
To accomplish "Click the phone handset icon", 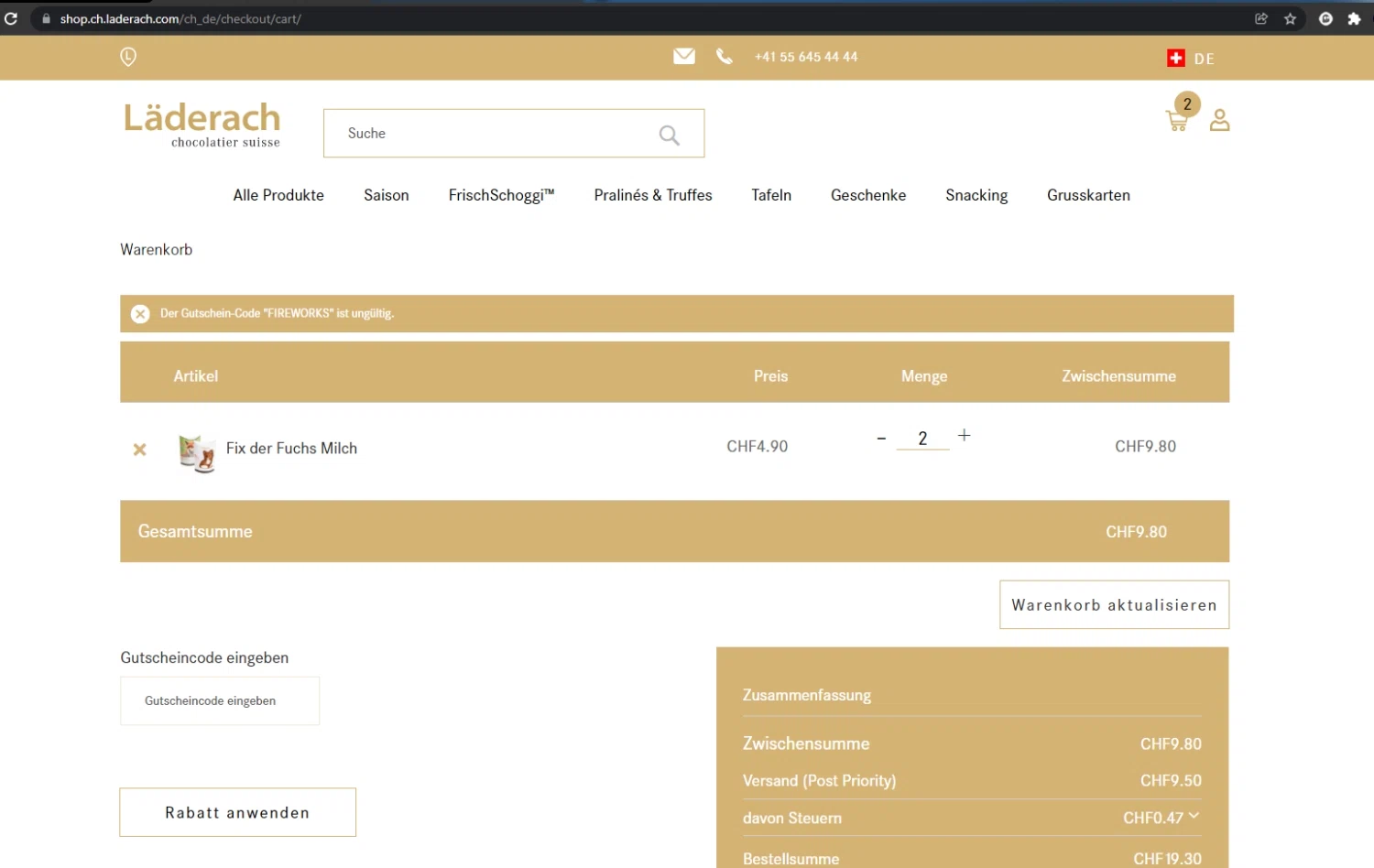I will 724,57.
